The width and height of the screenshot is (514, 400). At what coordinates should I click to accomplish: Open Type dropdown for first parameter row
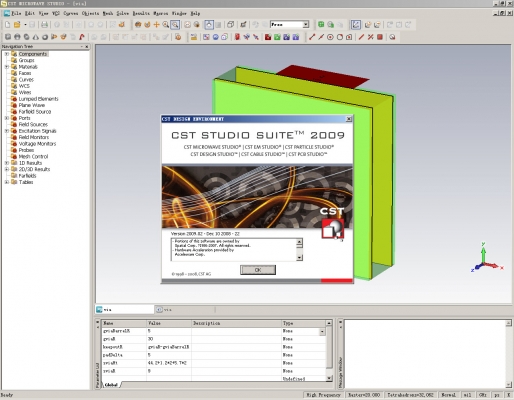coord(322,331)
